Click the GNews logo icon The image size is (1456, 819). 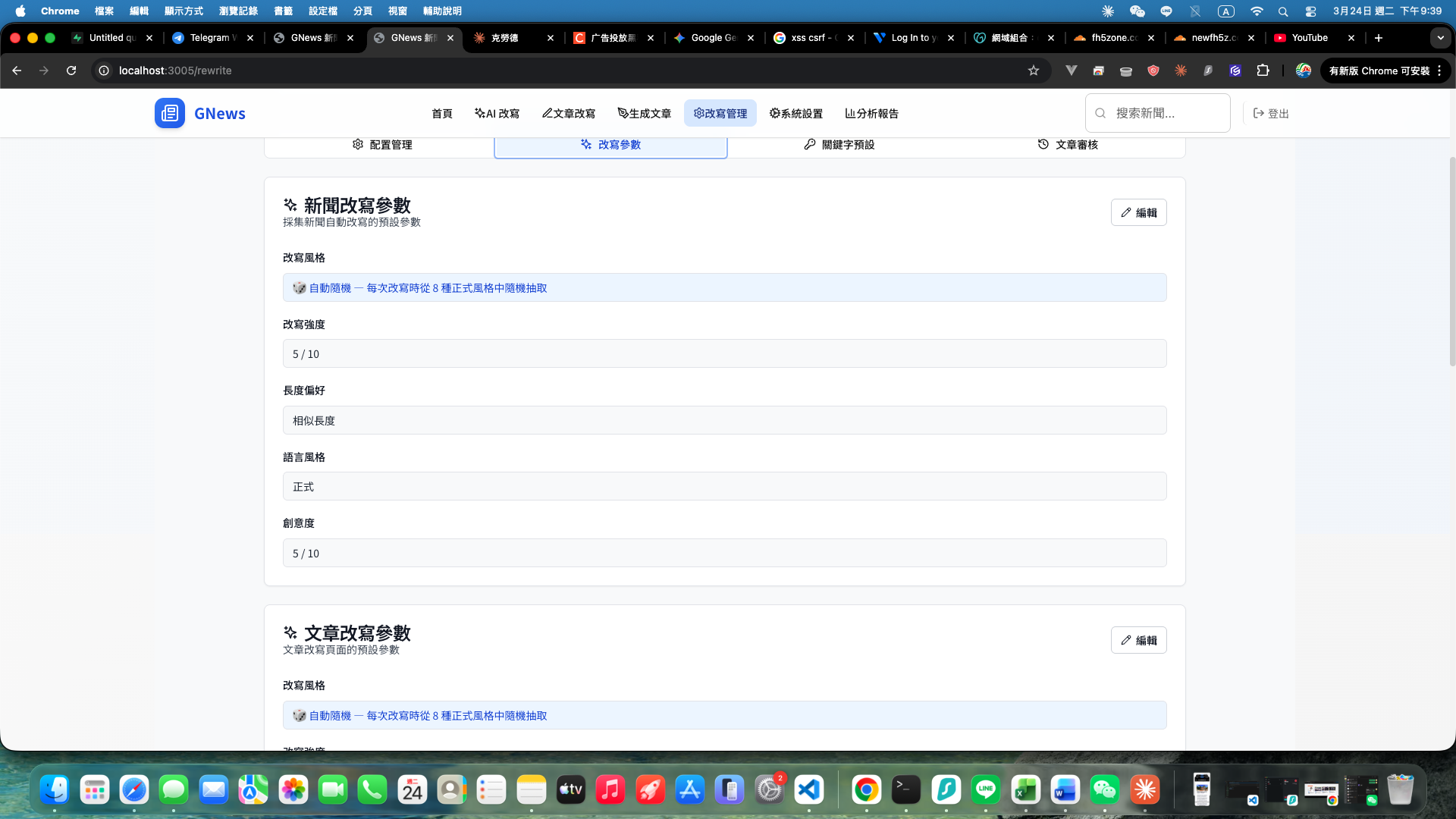click(170, 113)
